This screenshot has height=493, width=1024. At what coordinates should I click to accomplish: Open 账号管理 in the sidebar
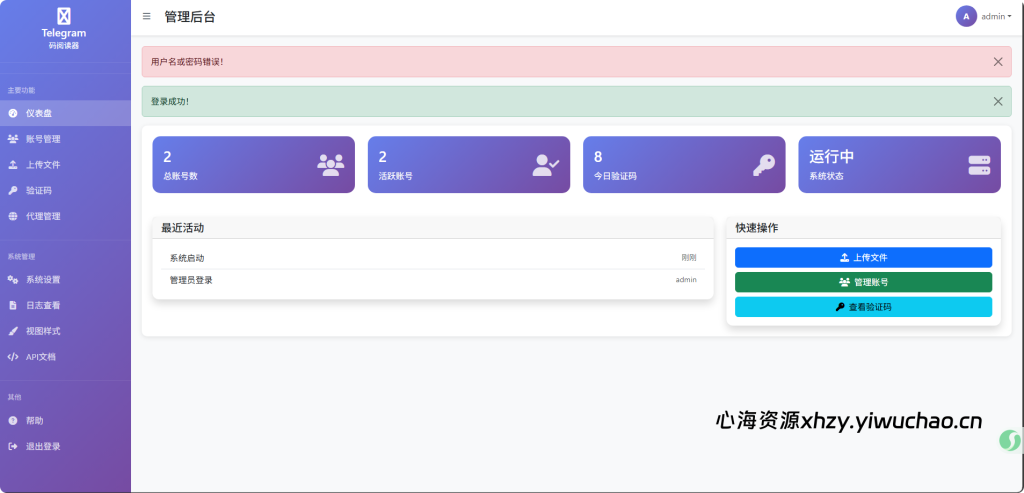(43, 139)
